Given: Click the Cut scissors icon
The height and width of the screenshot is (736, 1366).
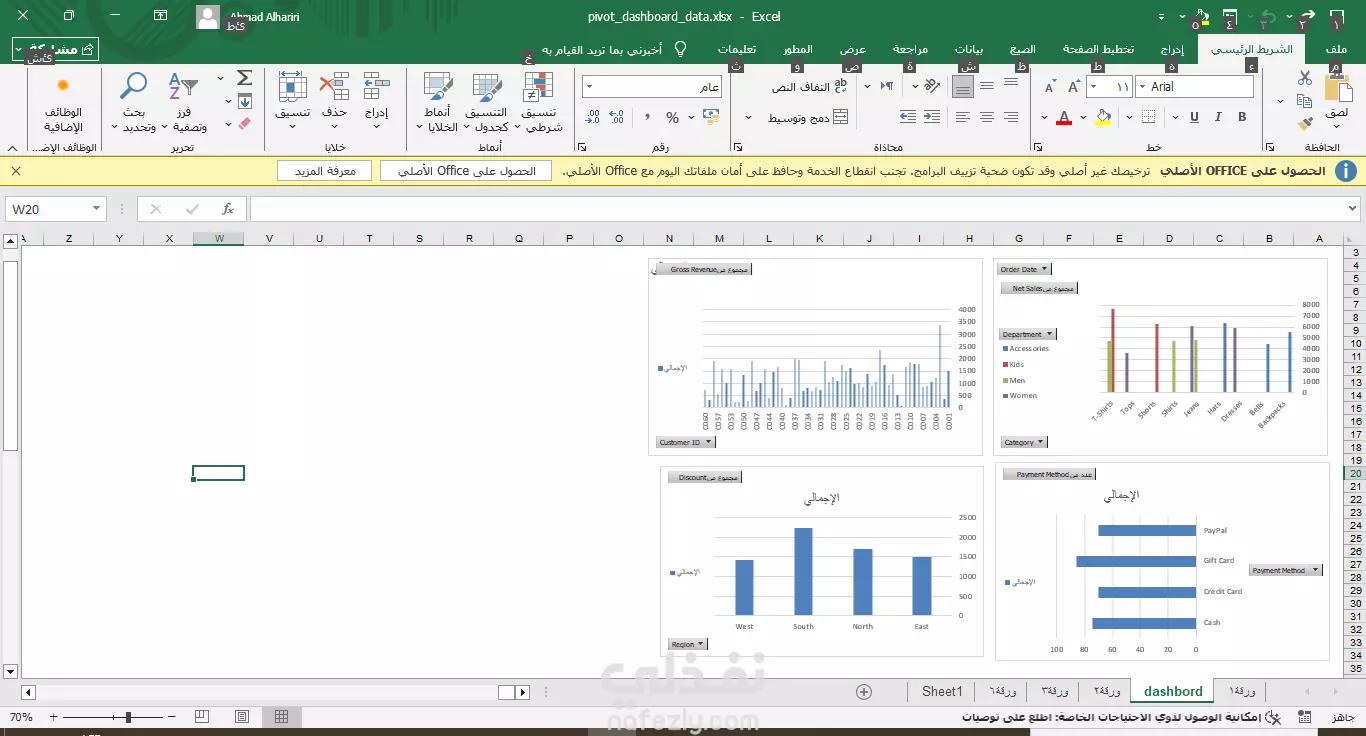Looking at the screenshot, I should [1304, 78].
